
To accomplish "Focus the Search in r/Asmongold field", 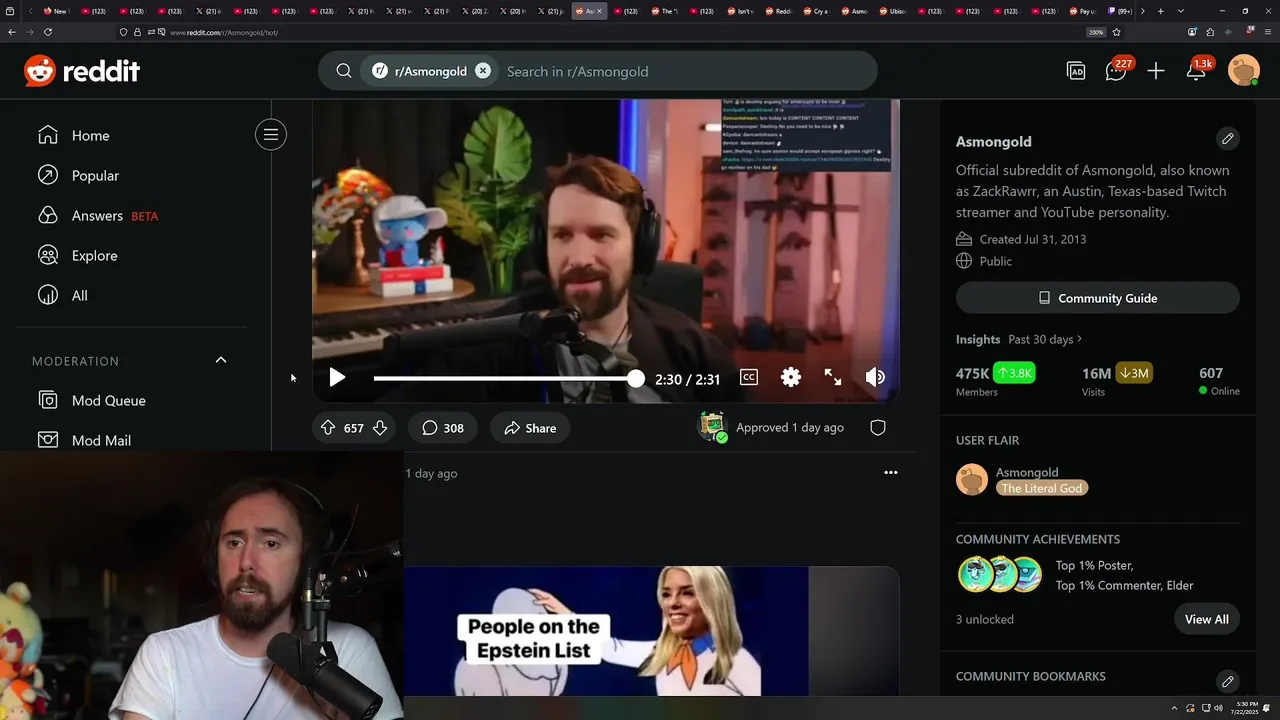I will click(687, 71).
